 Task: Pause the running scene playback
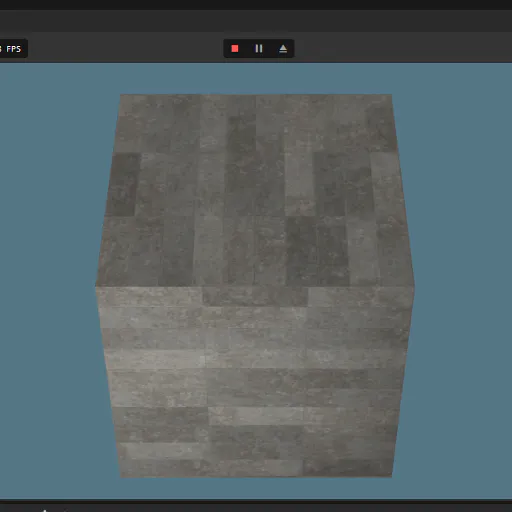[259, 49]
